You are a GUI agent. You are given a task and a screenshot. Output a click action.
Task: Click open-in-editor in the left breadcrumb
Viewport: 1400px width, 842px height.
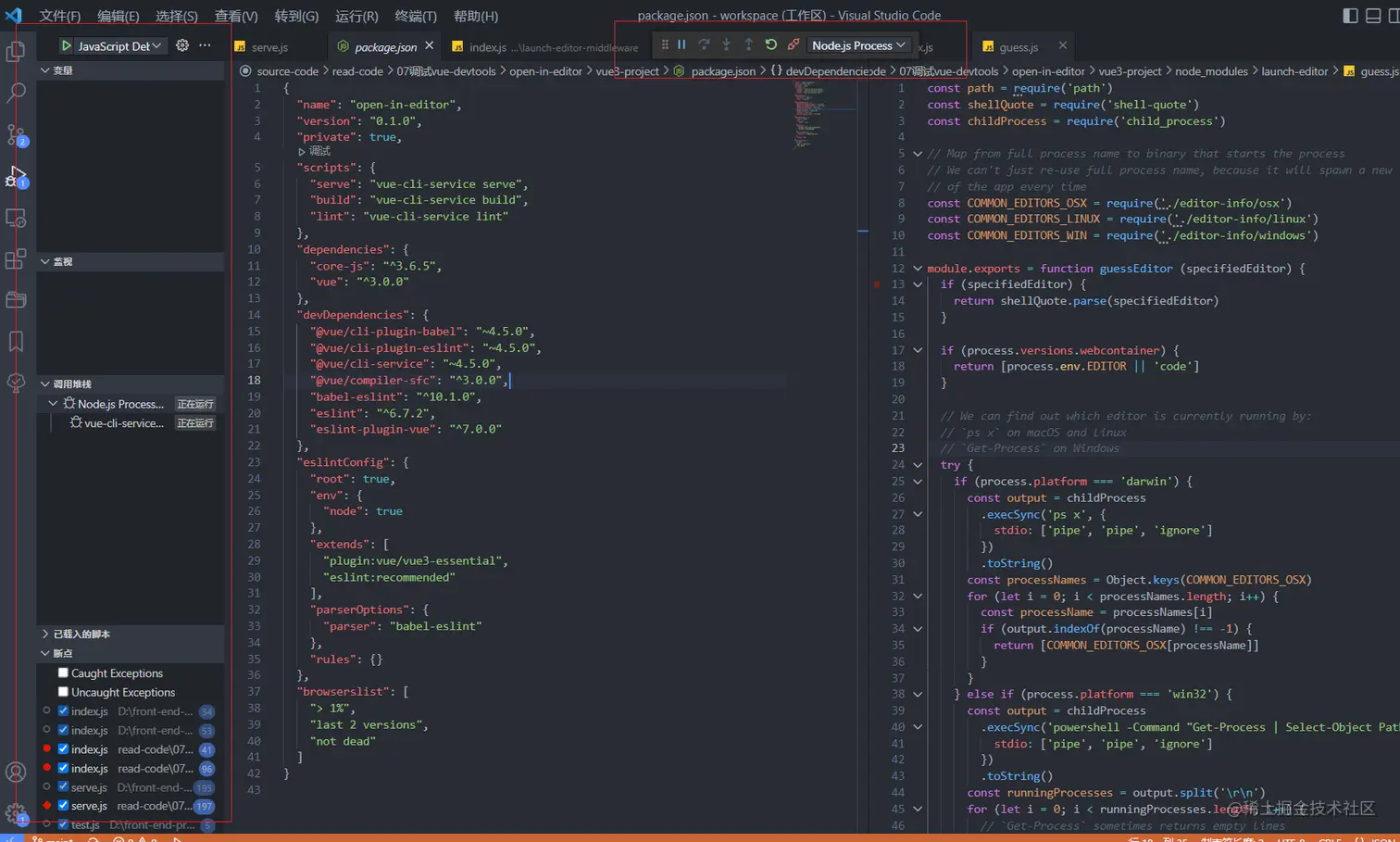546,71
